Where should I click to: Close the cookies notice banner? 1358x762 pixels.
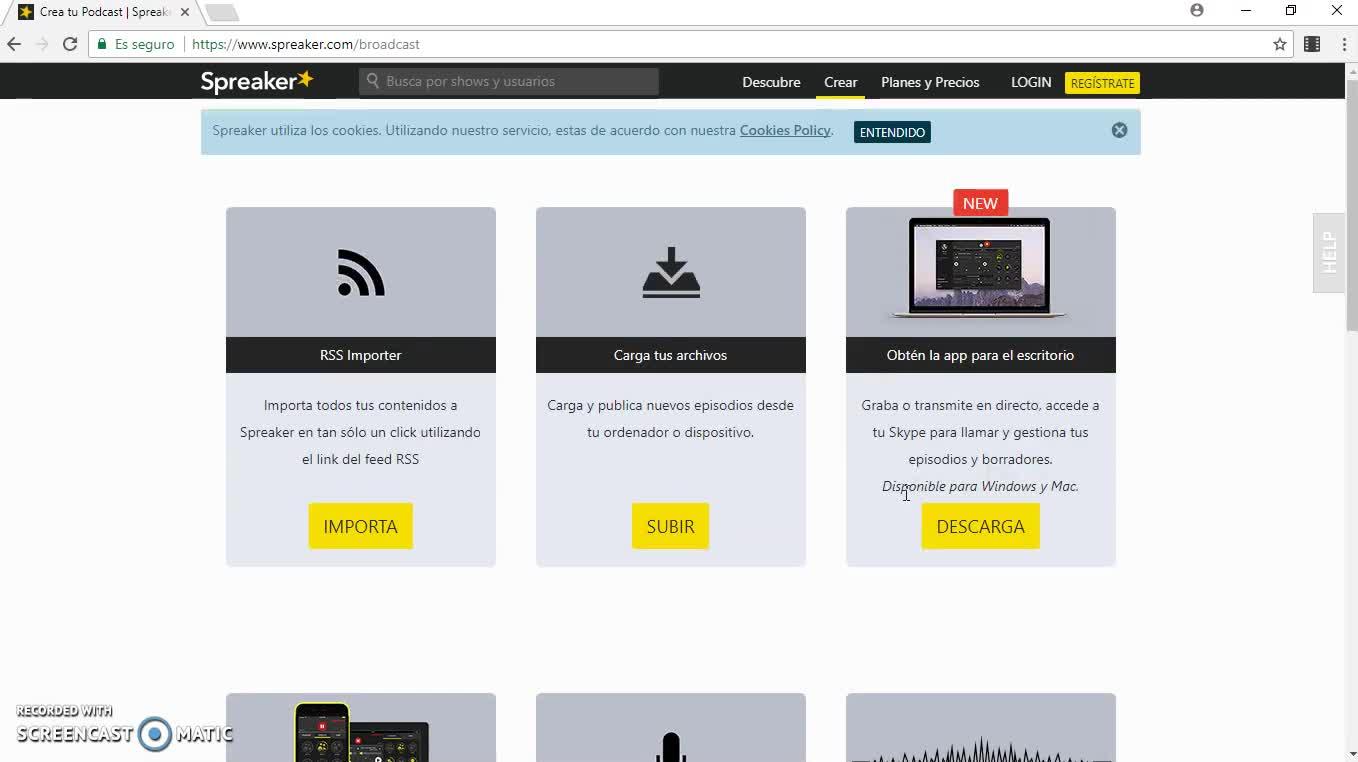tap(1119, 130)
